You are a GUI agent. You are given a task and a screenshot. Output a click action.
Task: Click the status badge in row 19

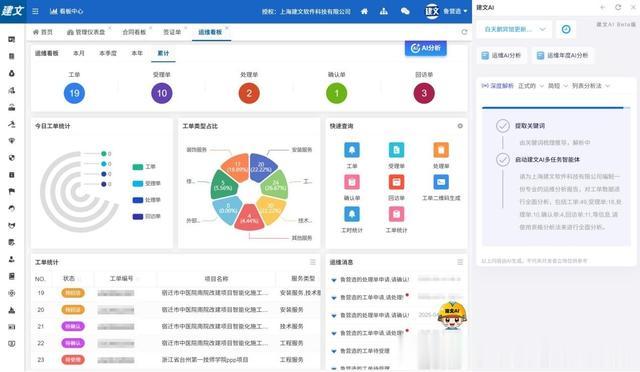[73, 293]
